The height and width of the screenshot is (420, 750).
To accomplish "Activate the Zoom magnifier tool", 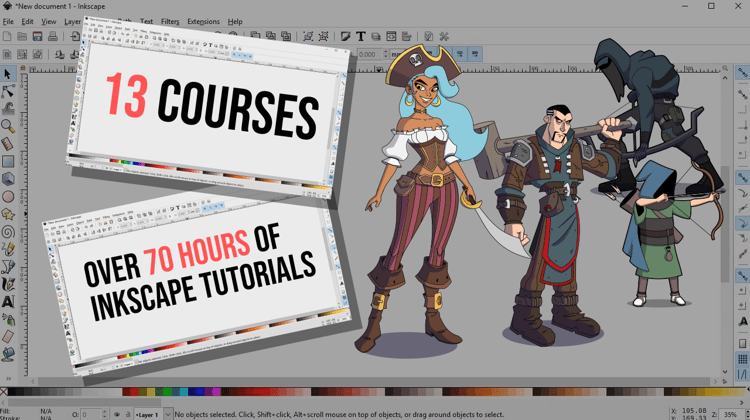I will (x=8, y=126).
